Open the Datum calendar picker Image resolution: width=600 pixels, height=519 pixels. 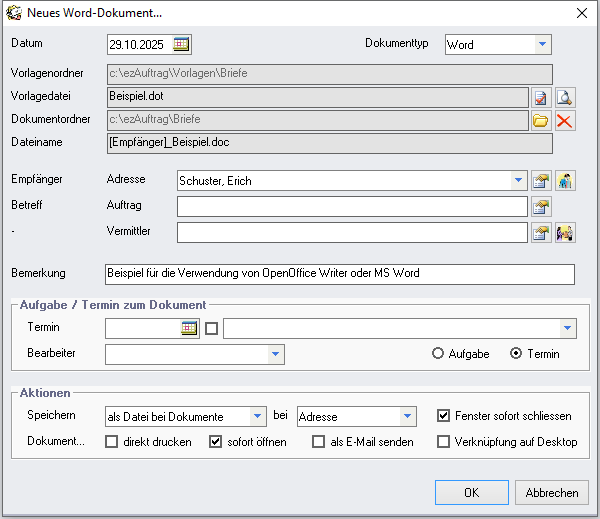coord(181,44)
